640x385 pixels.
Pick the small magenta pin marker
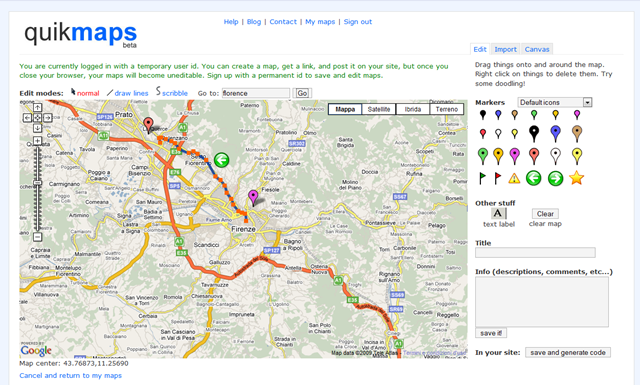(577, 115)
